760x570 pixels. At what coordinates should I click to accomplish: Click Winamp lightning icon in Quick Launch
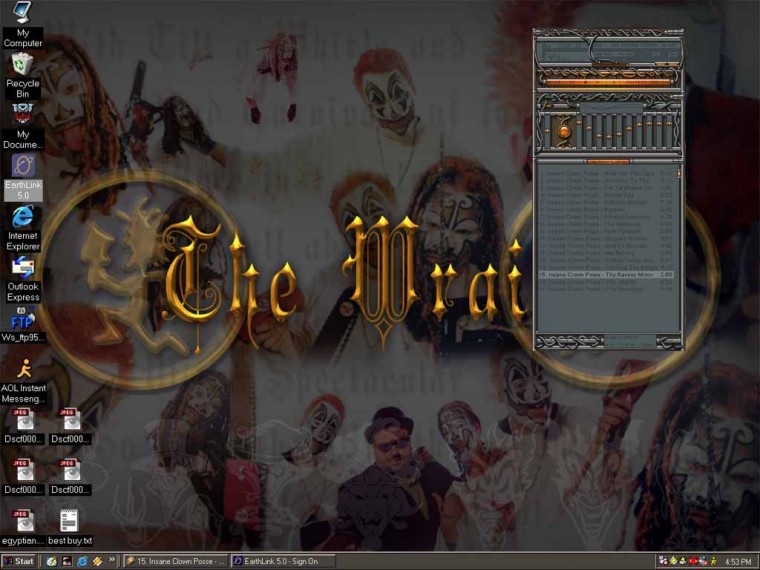[x=97, y=561]
